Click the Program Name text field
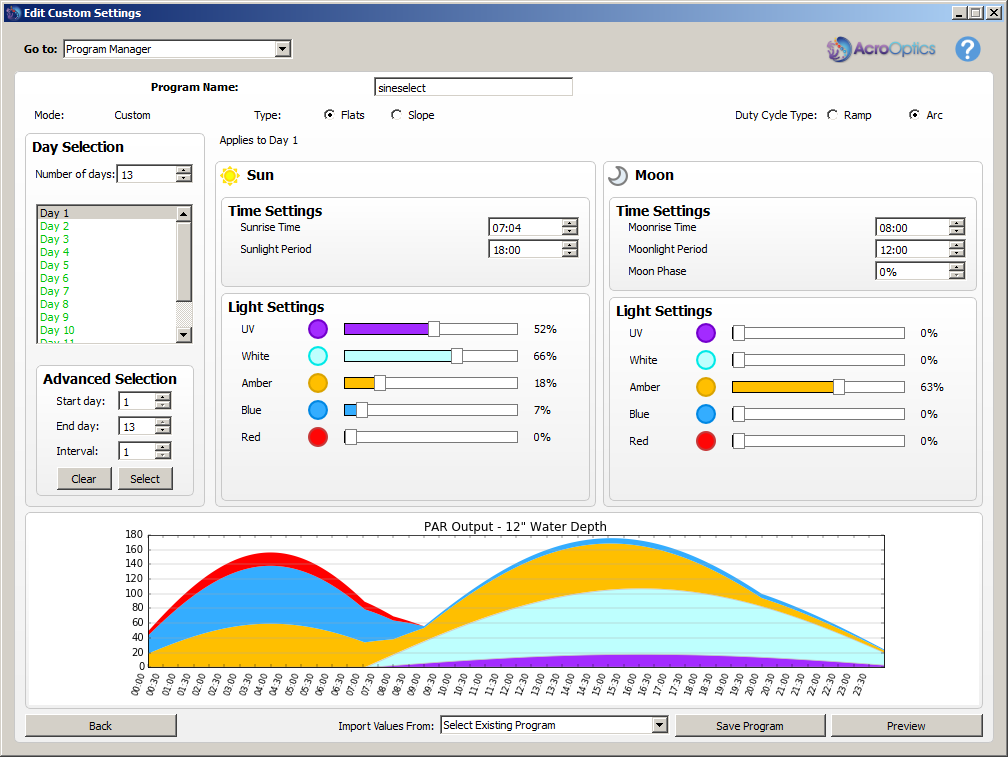This screenshot has height=757, width=1008. pyautogui.click(x=473, y=87)
